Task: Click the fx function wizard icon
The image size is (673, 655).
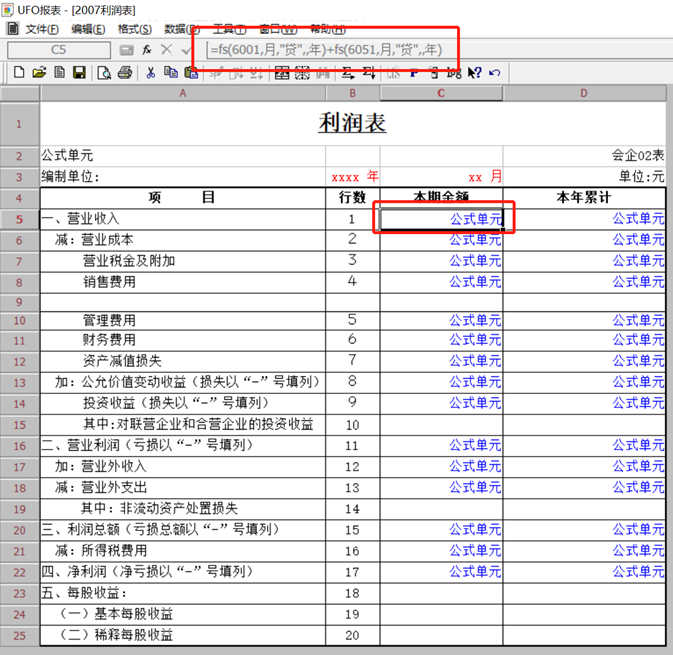Action: point(147,50)
